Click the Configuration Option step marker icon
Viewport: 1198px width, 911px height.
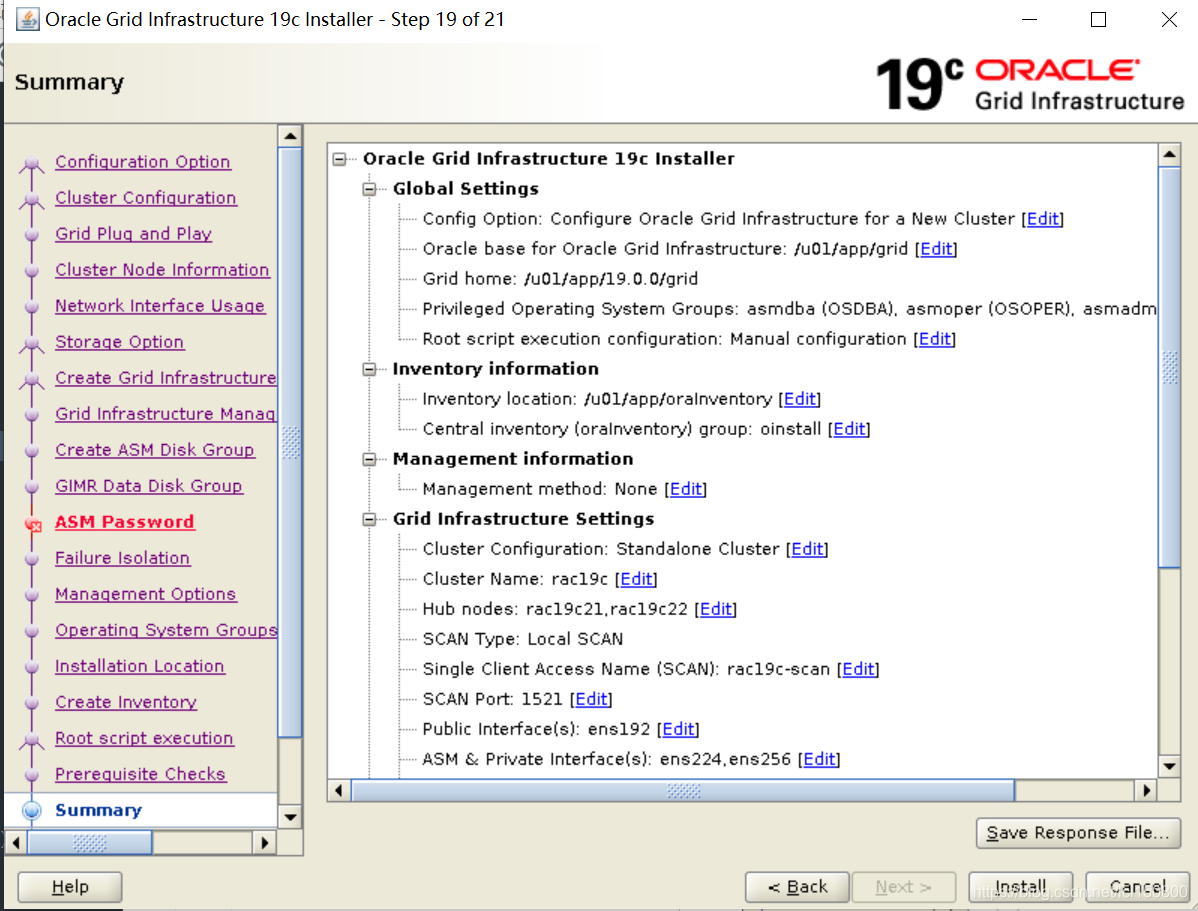coord(31,164)
